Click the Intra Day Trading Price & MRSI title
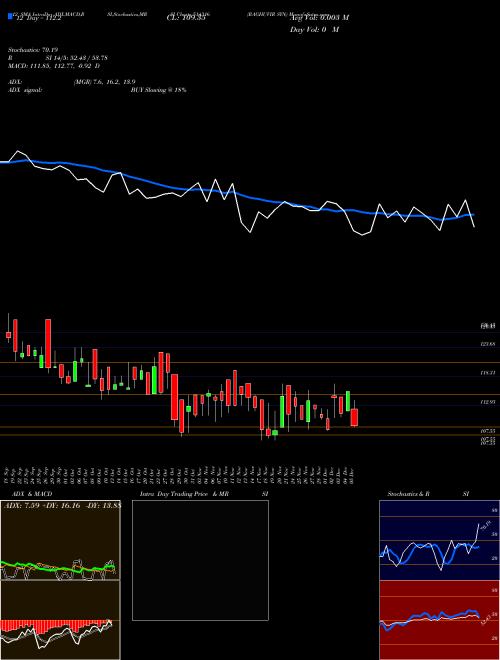 pyautogui.click(x=204, y=494)
